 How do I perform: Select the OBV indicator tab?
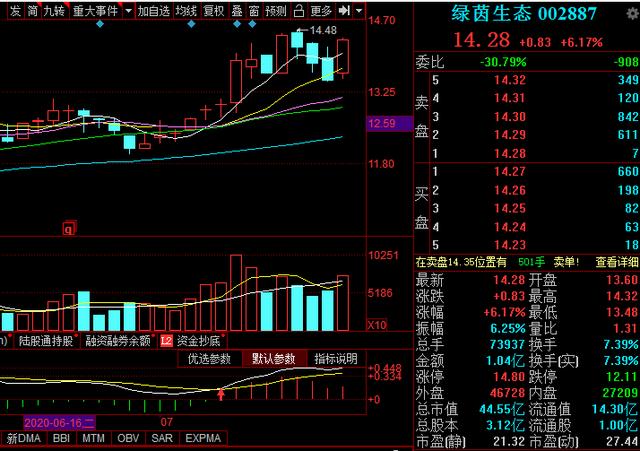point(128,438)
